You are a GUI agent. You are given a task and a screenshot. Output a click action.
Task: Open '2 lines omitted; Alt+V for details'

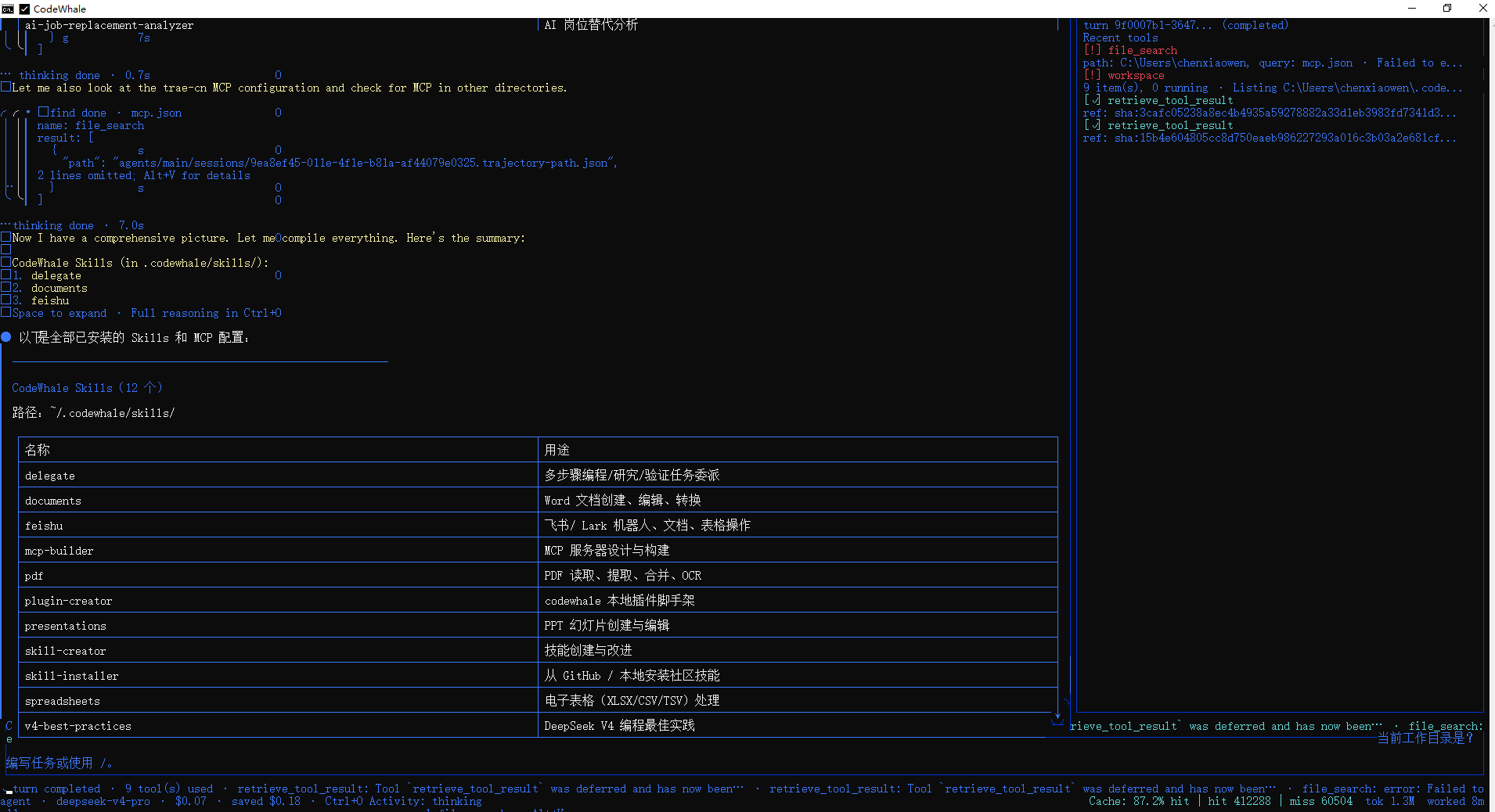[x=144, y=175]
